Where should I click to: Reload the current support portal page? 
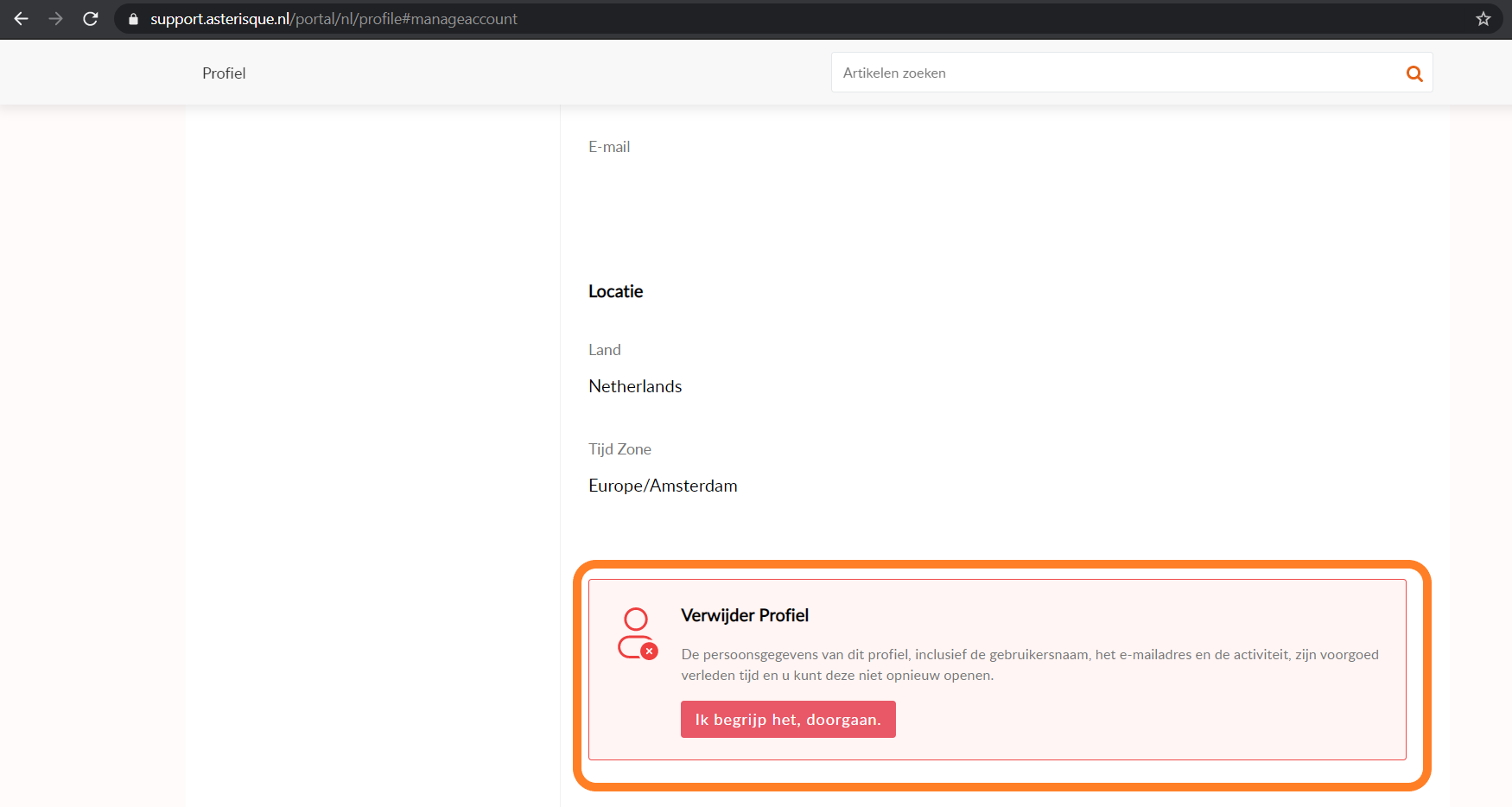[x=91, y=19]
